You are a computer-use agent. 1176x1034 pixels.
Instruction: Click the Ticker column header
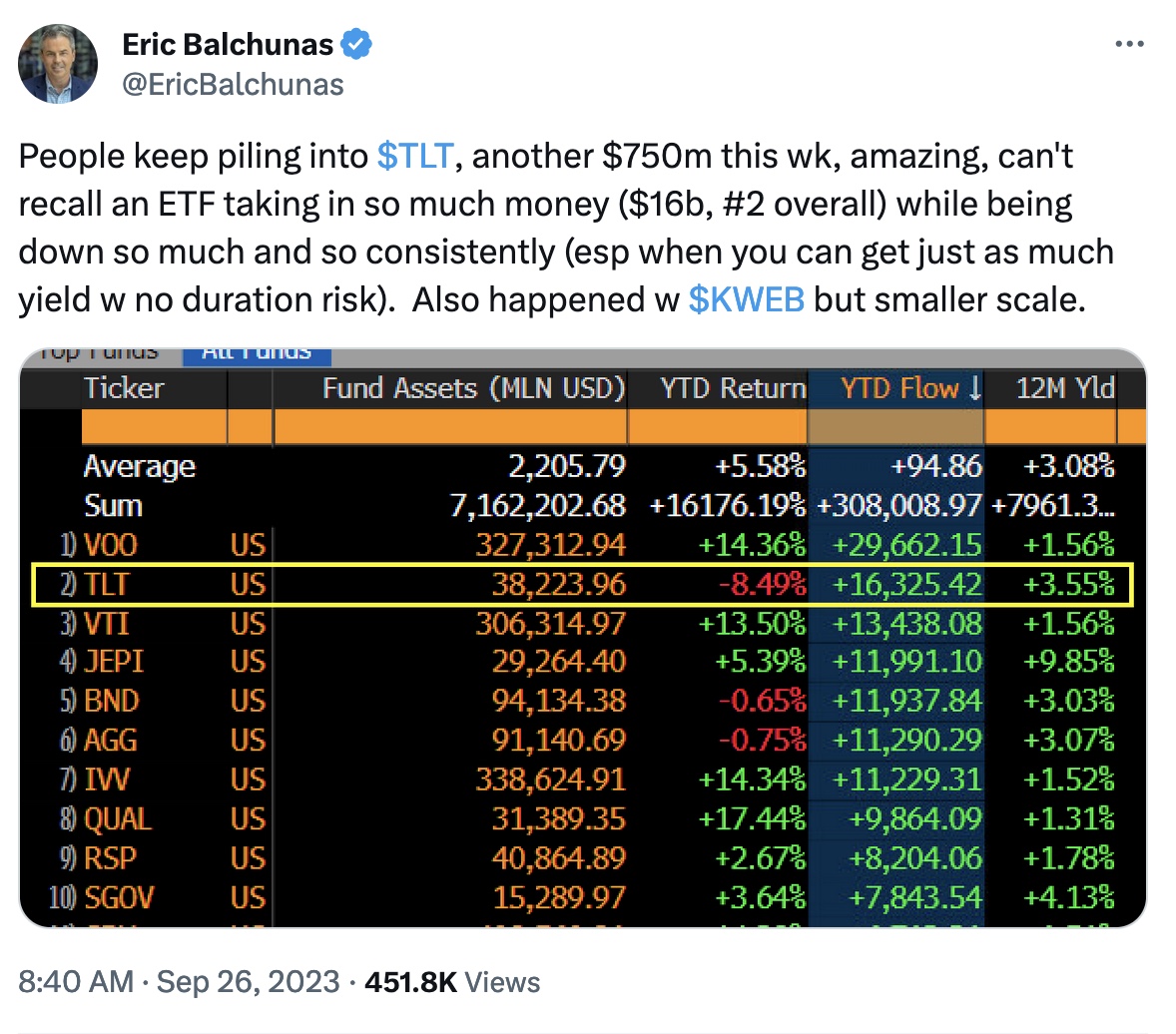coord(124,388)
